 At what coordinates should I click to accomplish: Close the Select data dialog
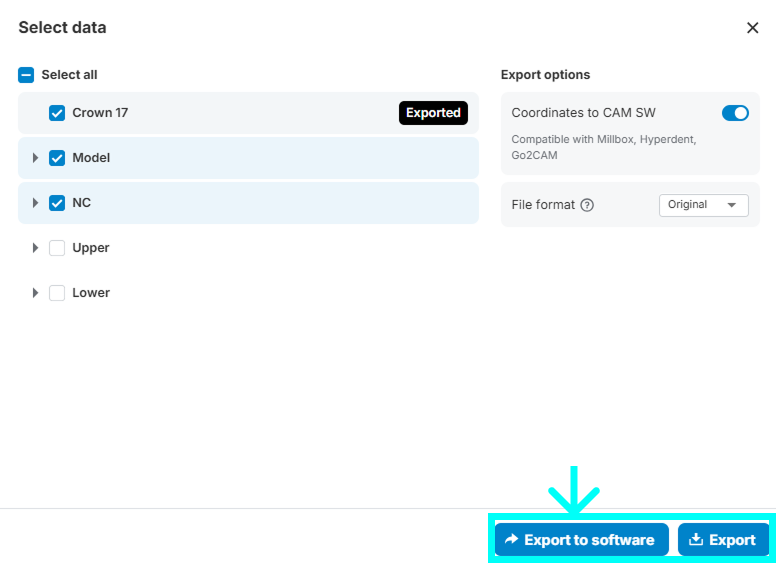pos(753,28)
